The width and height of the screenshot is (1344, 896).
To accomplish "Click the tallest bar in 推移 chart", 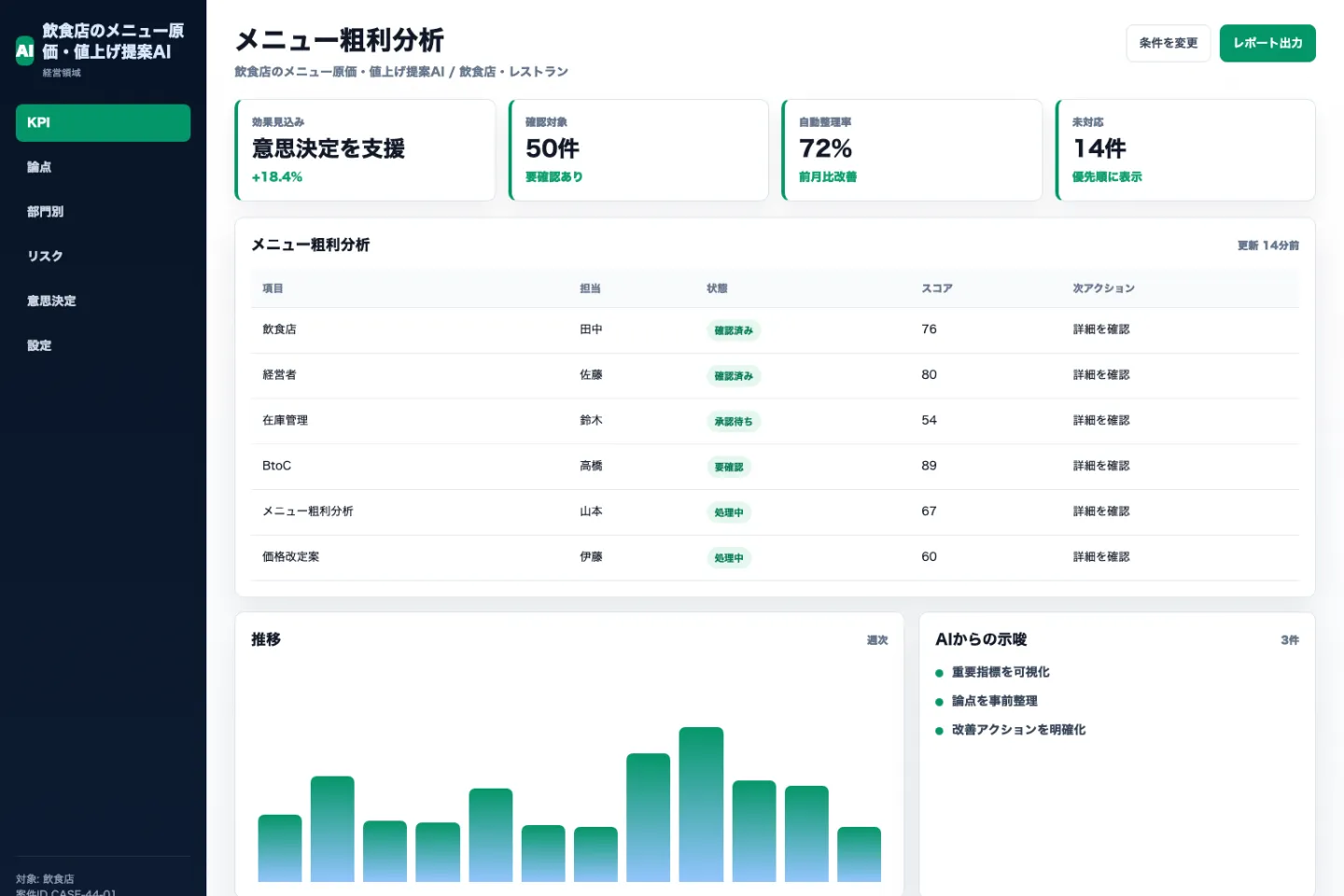I will [701, 805].
